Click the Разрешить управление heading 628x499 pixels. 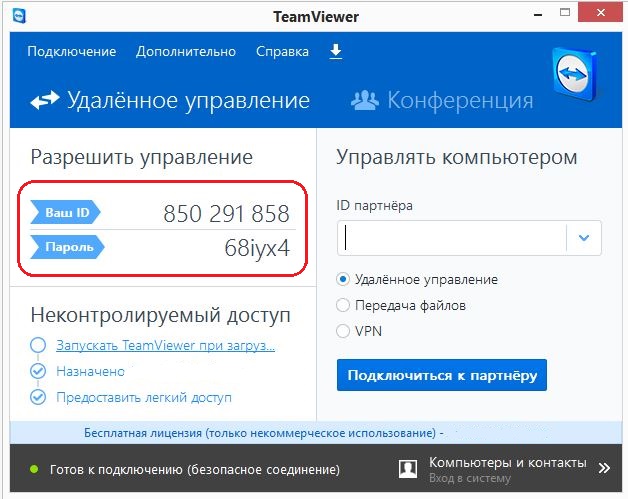tap(142, 157)
